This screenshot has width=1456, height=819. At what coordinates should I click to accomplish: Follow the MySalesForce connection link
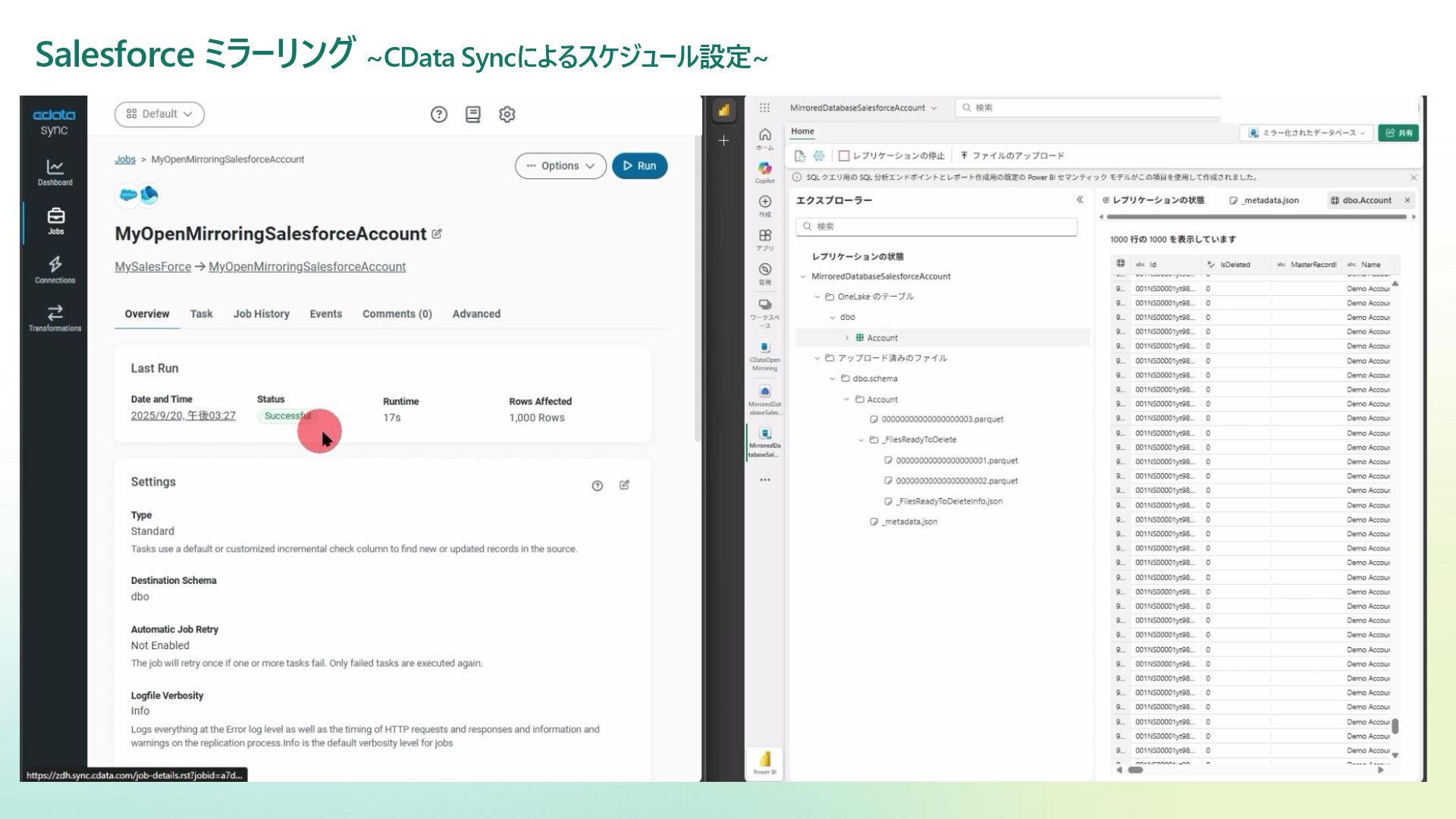click(152, 267)
